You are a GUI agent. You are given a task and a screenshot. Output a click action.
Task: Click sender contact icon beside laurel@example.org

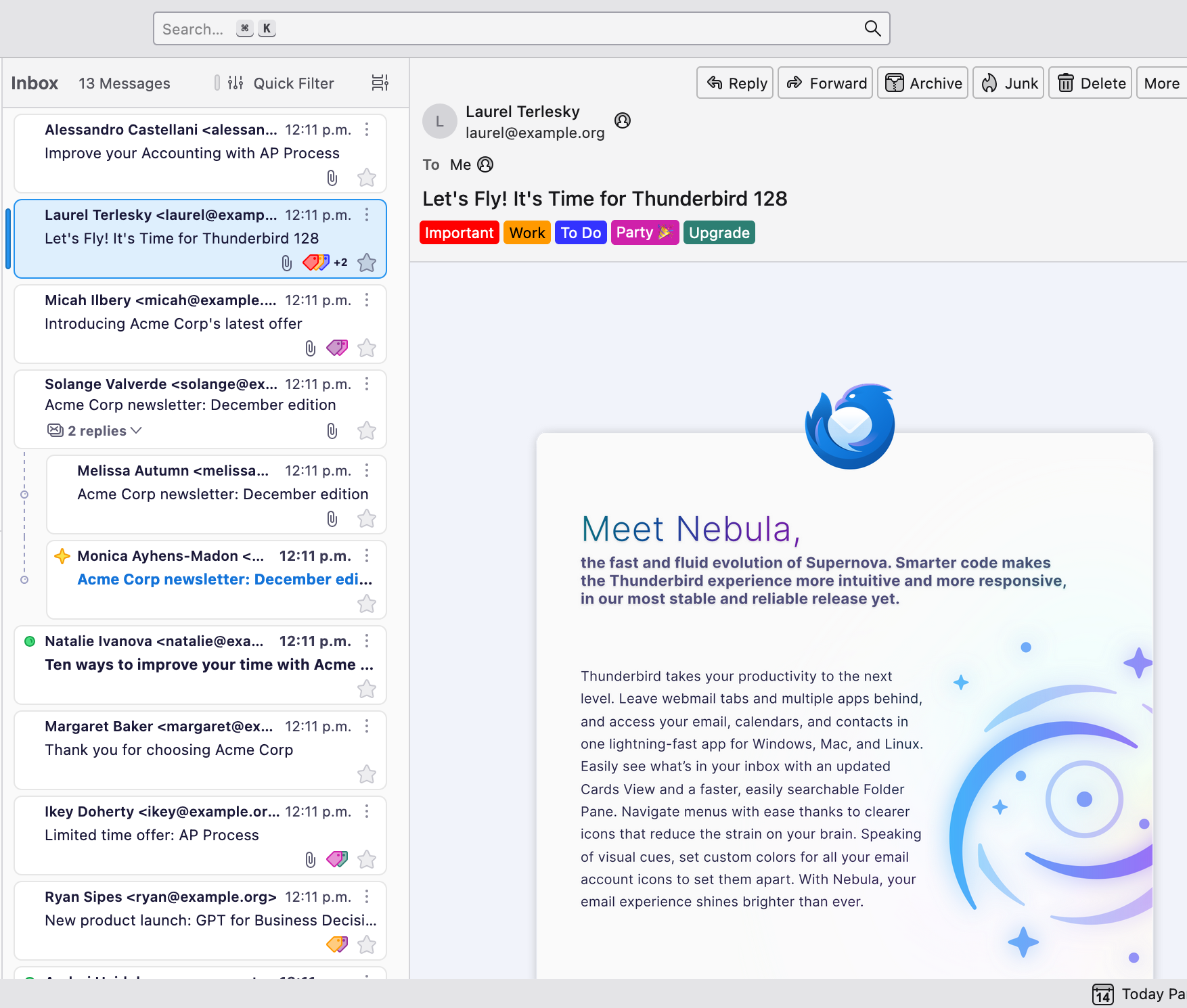click(x=623, y=120)
